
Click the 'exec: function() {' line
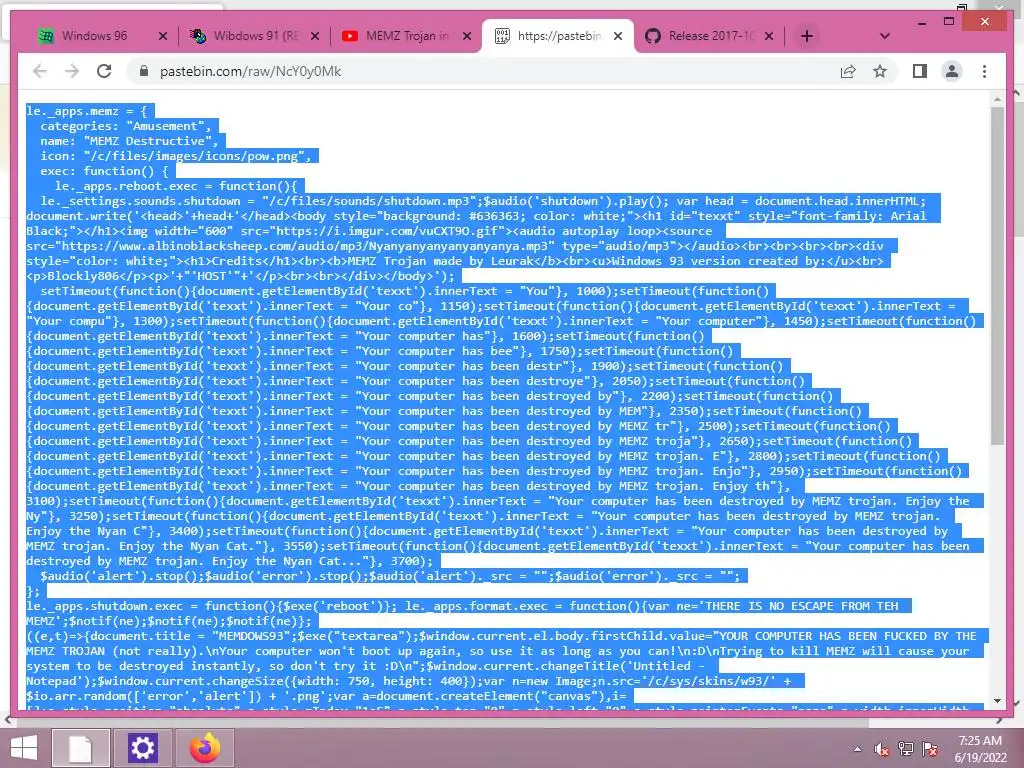[104, 171]
